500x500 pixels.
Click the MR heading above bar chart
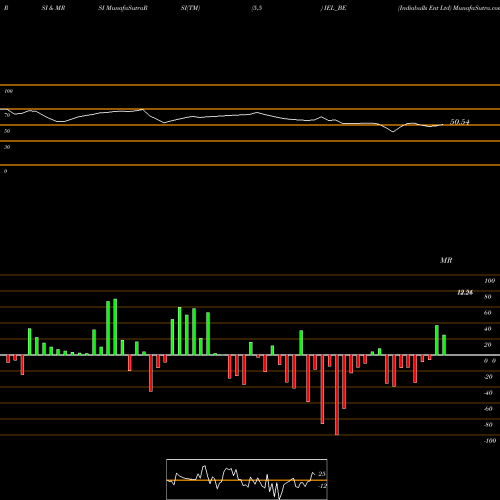point(446,260)
